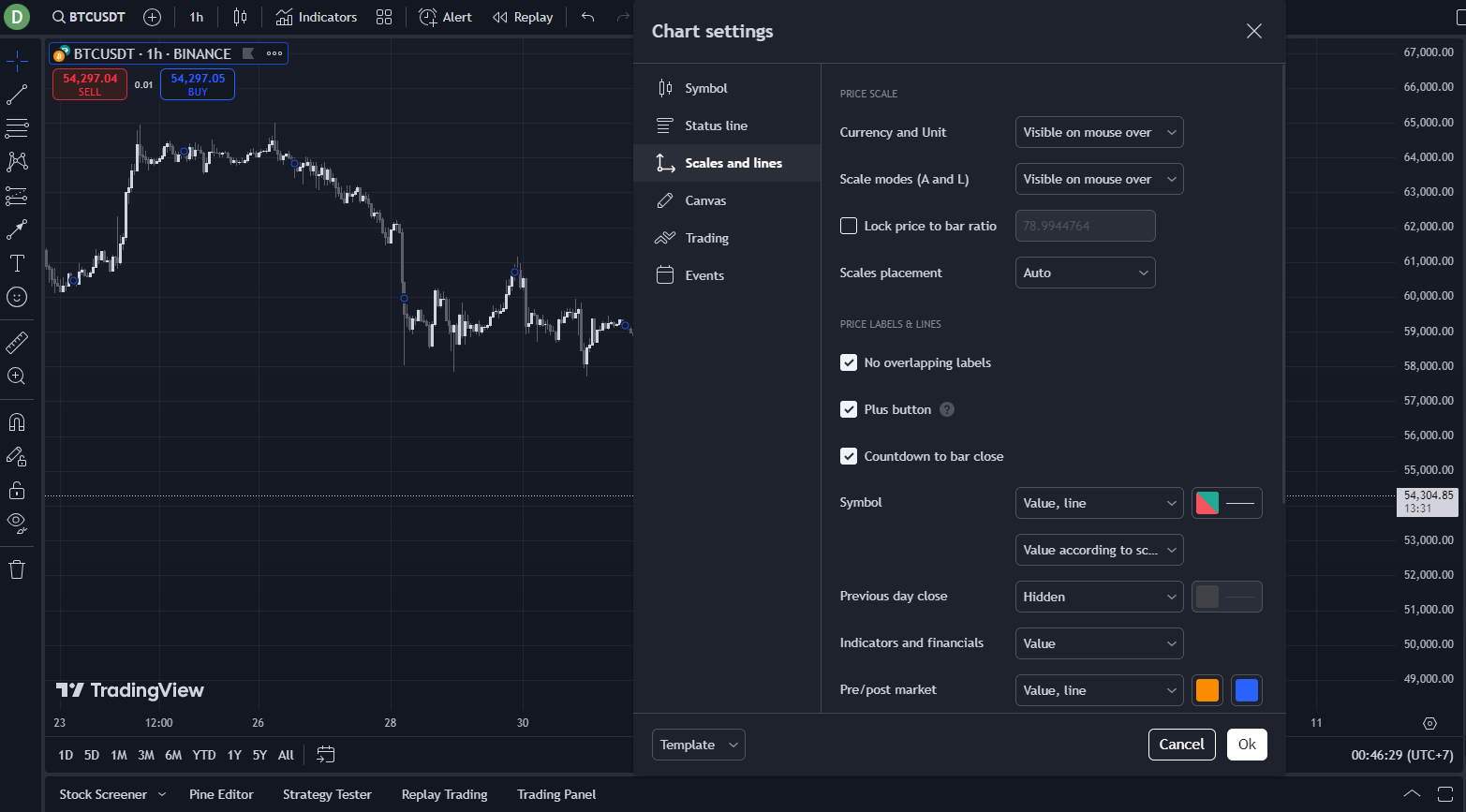
Task: Click the add symbol plus icon
Action: coord(153,17)
